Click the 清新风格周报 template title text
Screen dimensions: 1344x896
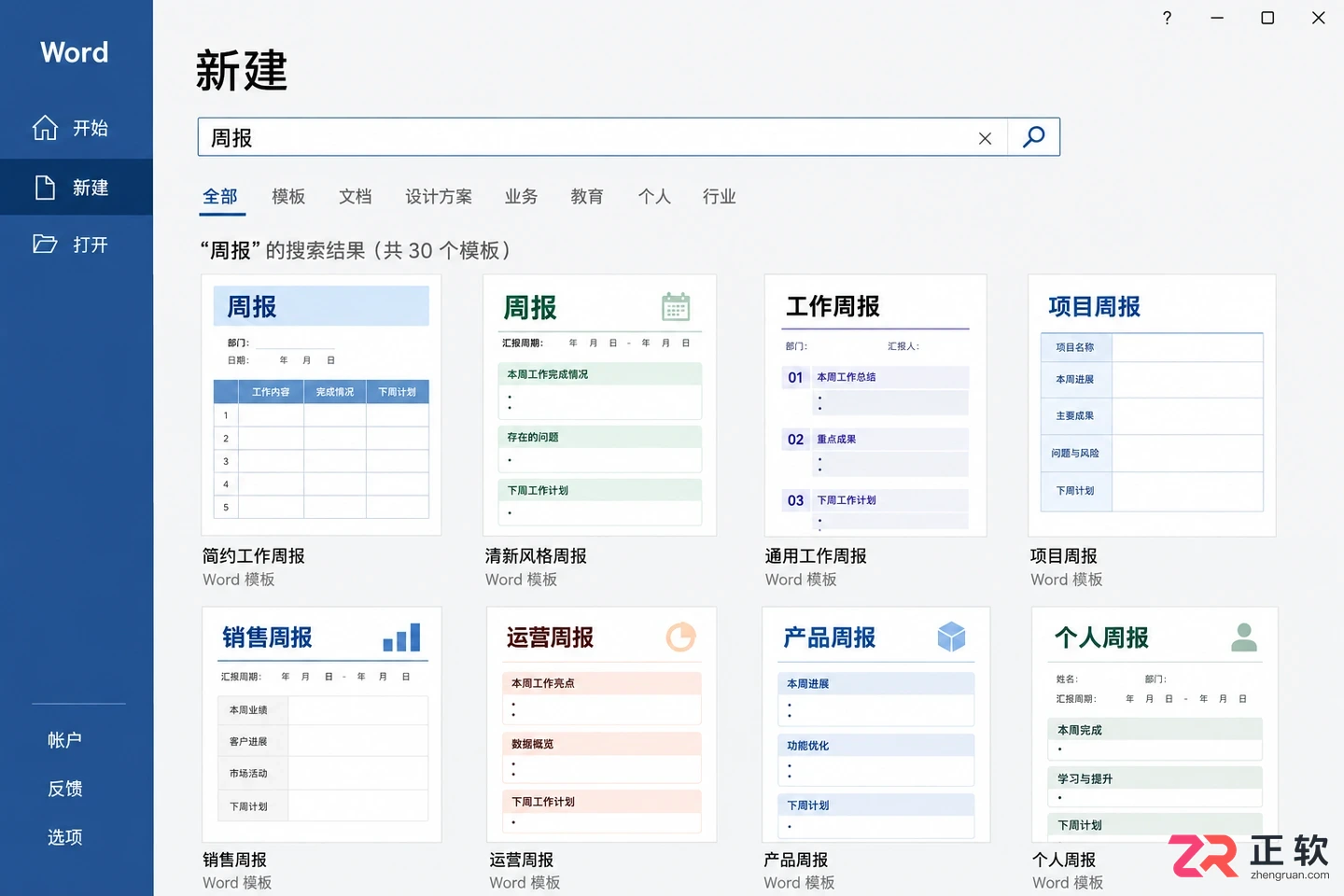[x=536, y=556]
